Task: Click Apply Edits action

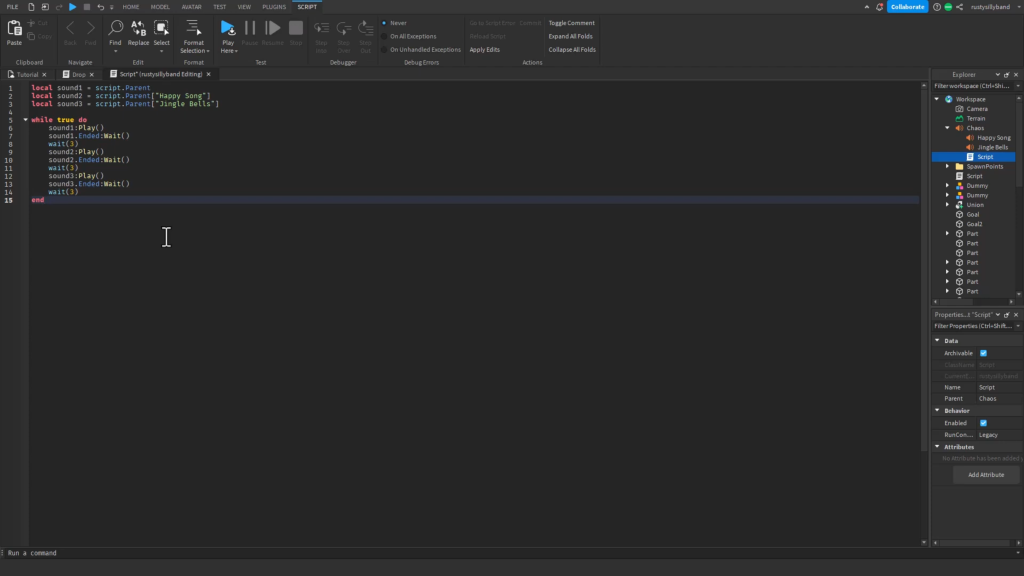Action: (x=485, y=50)
